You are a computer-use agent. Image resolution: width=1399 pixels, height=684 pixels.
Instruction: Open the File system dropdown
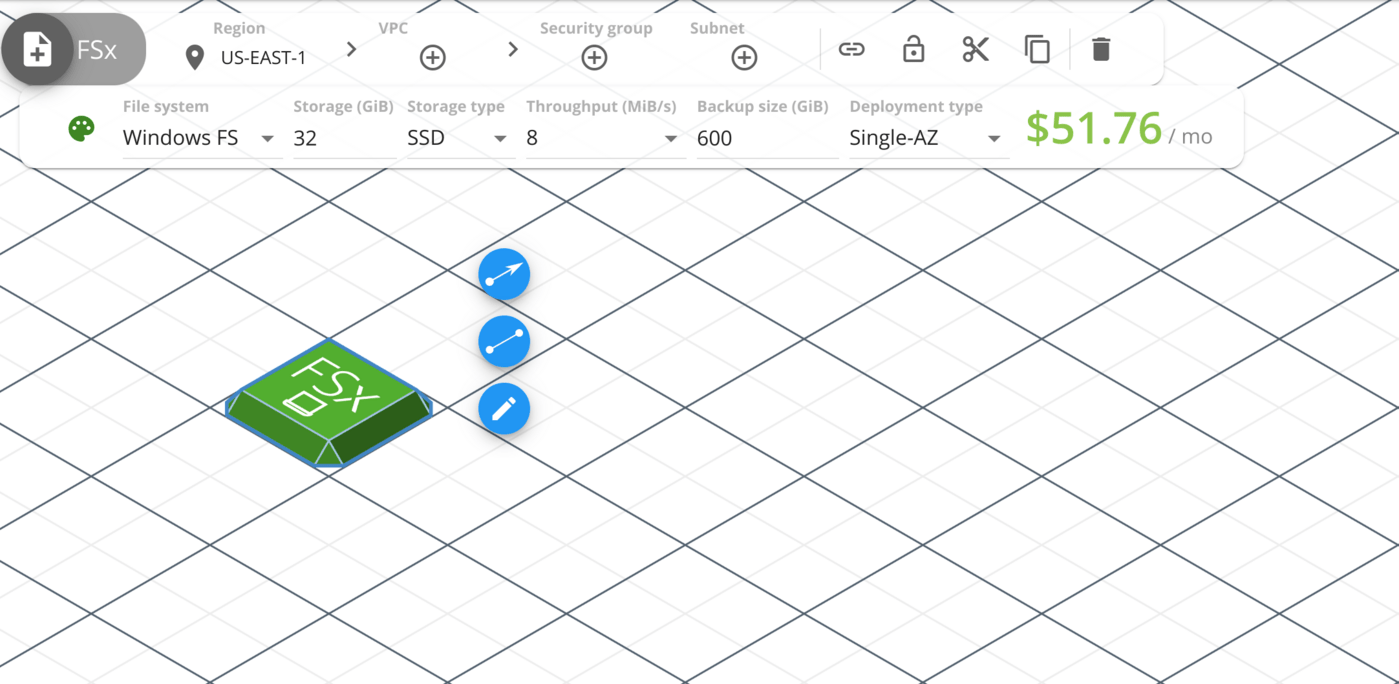coord(200,138)
